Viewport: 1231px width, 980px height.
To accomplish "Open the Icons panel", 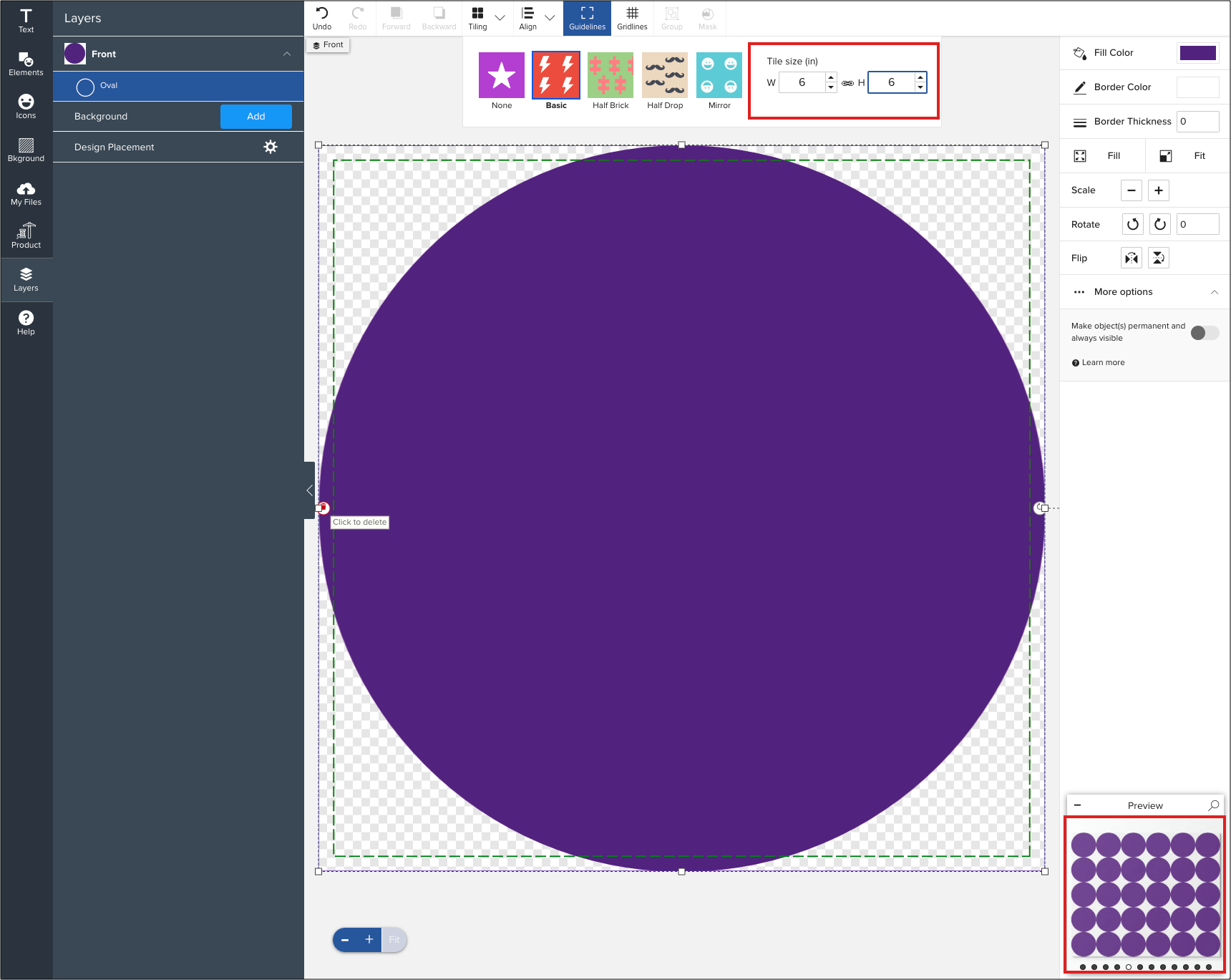I will (x=26, y=107).
